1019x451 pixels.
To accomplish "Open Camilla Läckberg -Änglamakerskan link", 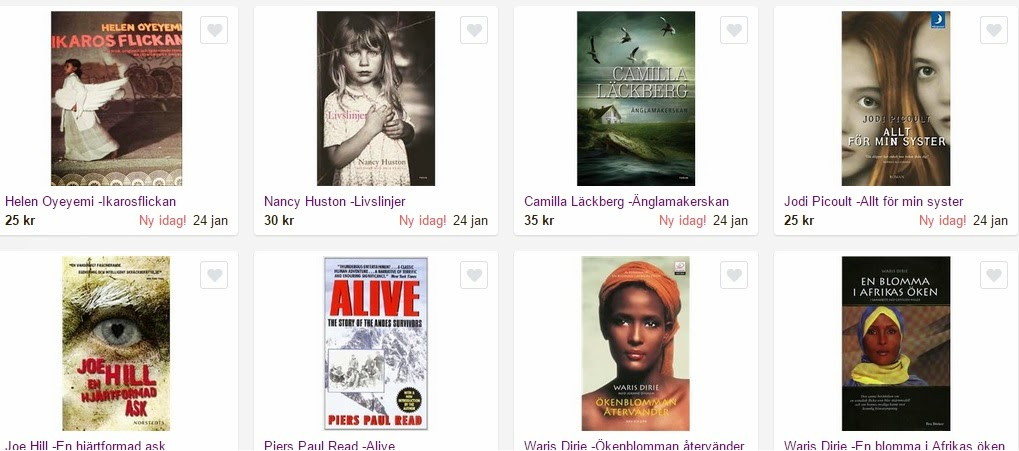I will click(626, 201).
